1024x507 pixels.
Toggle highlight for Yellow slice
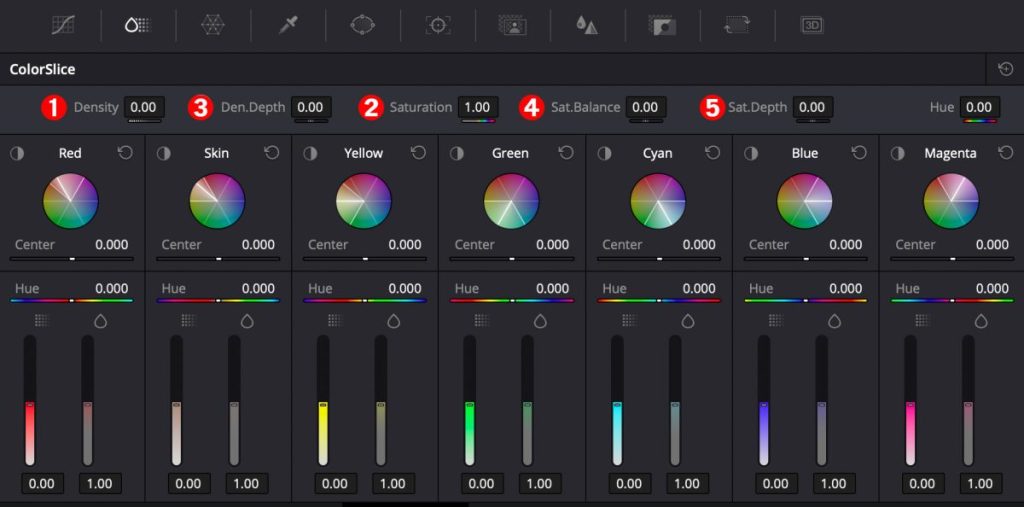[x=310, y=154]
